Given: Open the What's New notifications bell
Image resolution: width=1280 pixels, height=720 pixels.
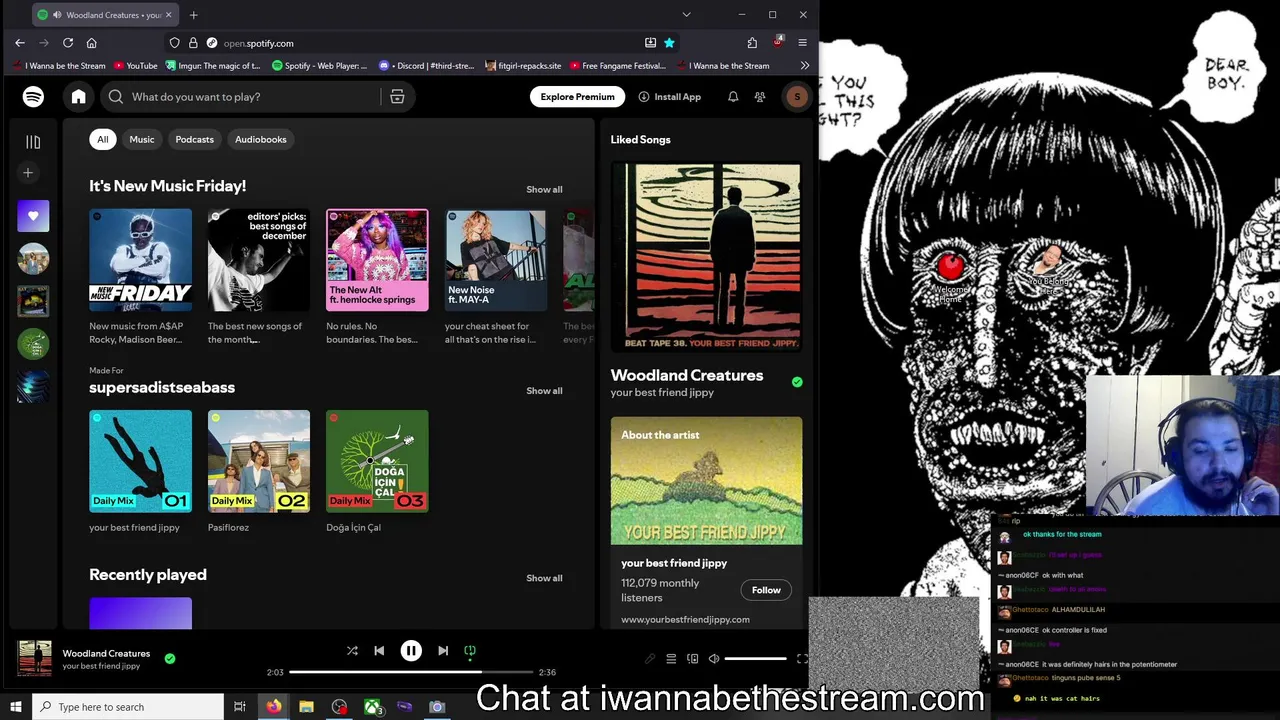Looking at the screenshot, I should [x=733, y=97].
